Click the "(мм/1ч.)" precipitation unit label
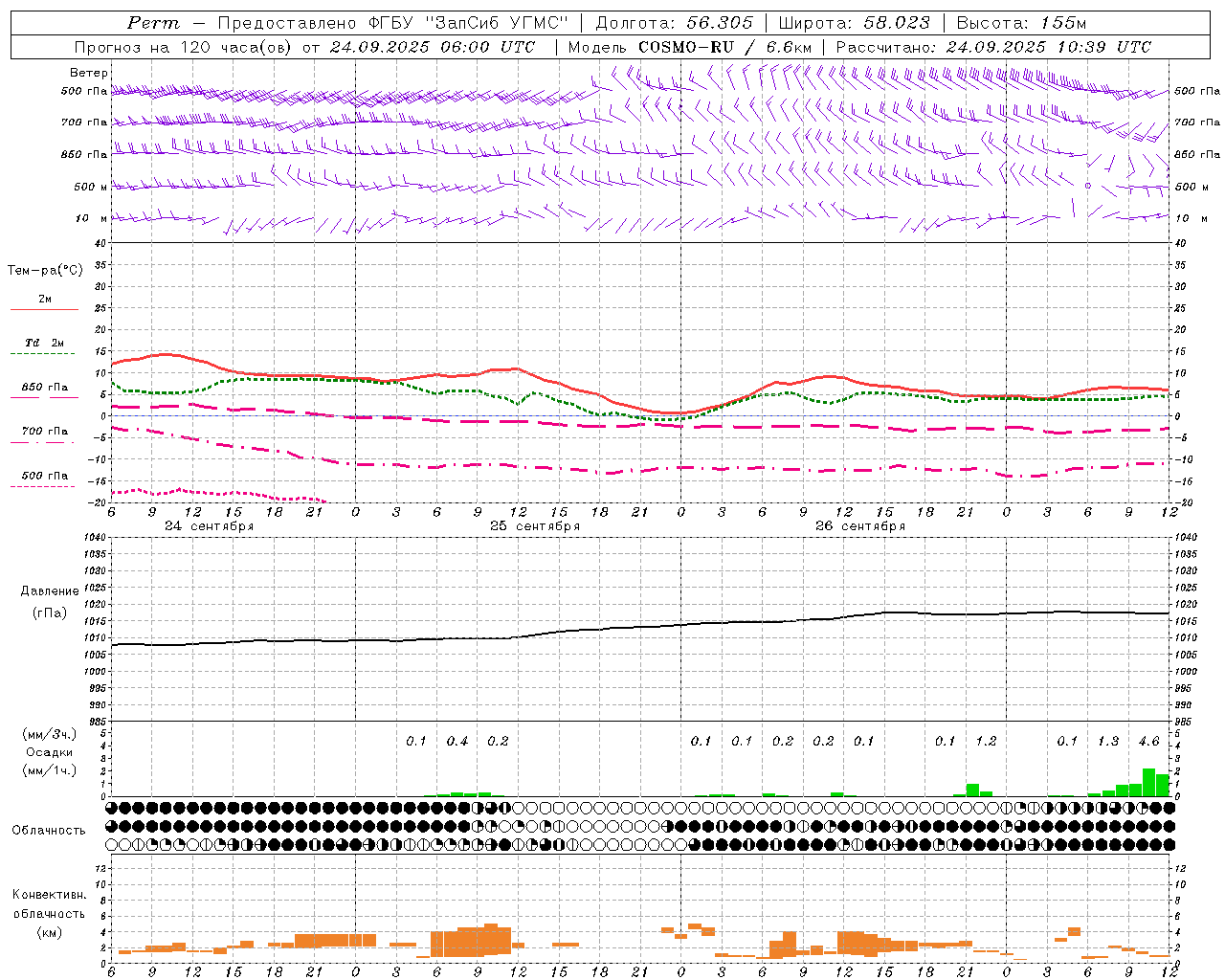The image size is (1225, 980). tap(49, 770)
